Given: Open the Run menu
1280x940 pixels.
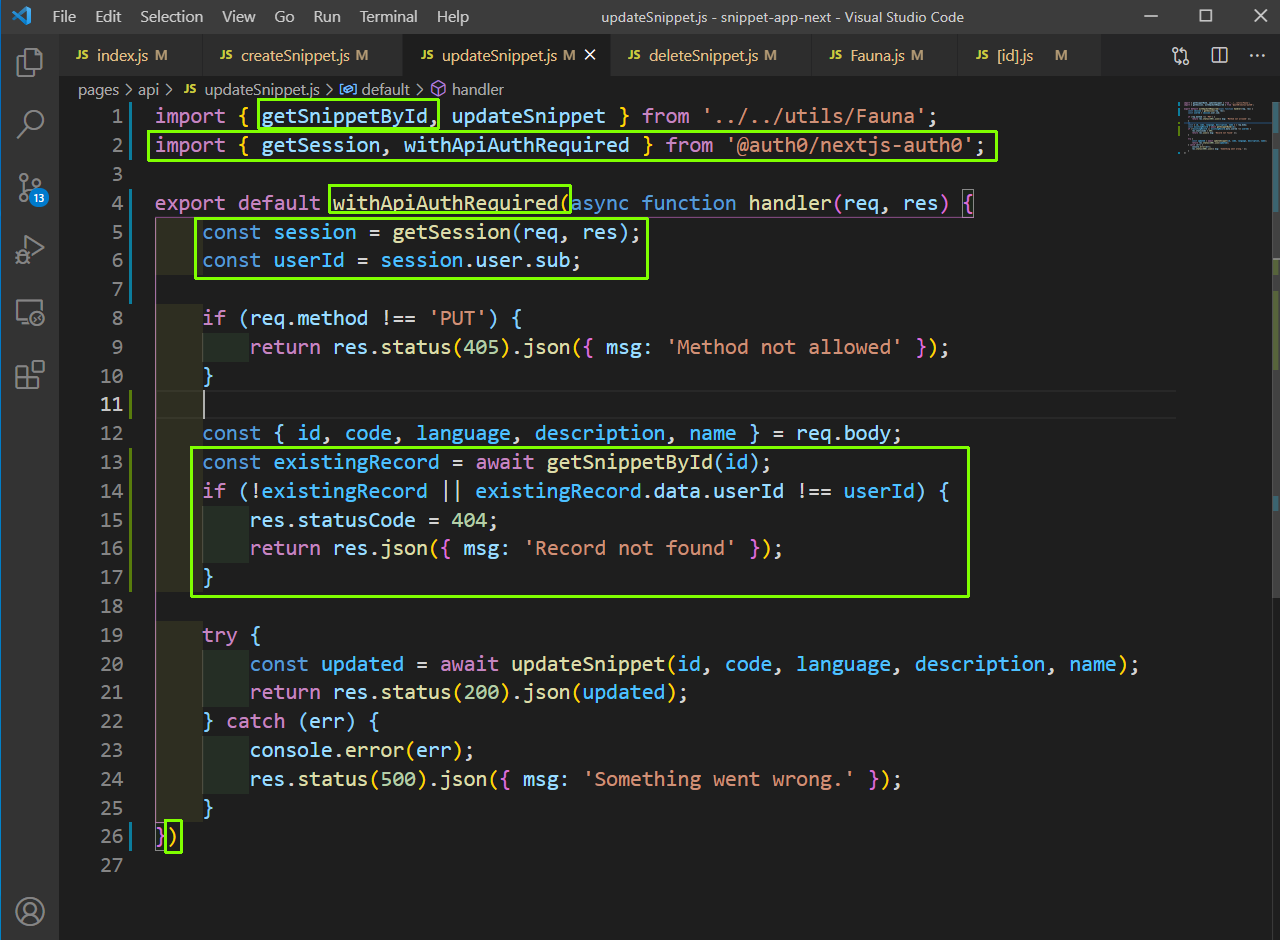Looking at the screenshot, I should pos(327,16).
